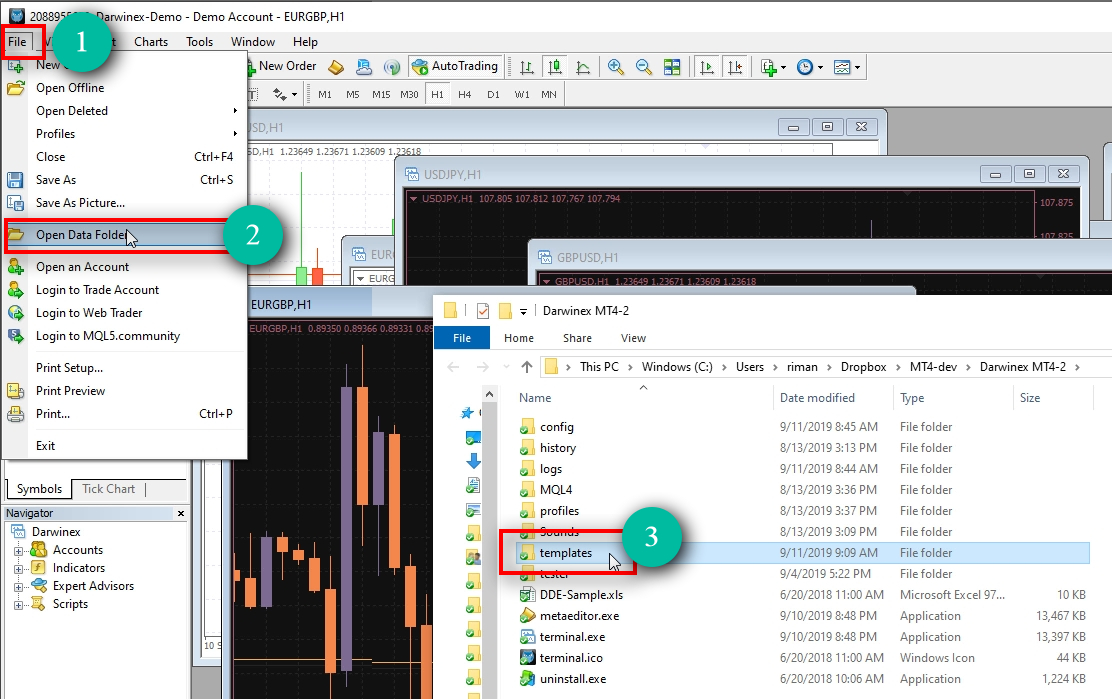The height and width of the screenshot is (699, 1112).
Task: Expand the Open Deleted submenu
Action: (125, 111)
